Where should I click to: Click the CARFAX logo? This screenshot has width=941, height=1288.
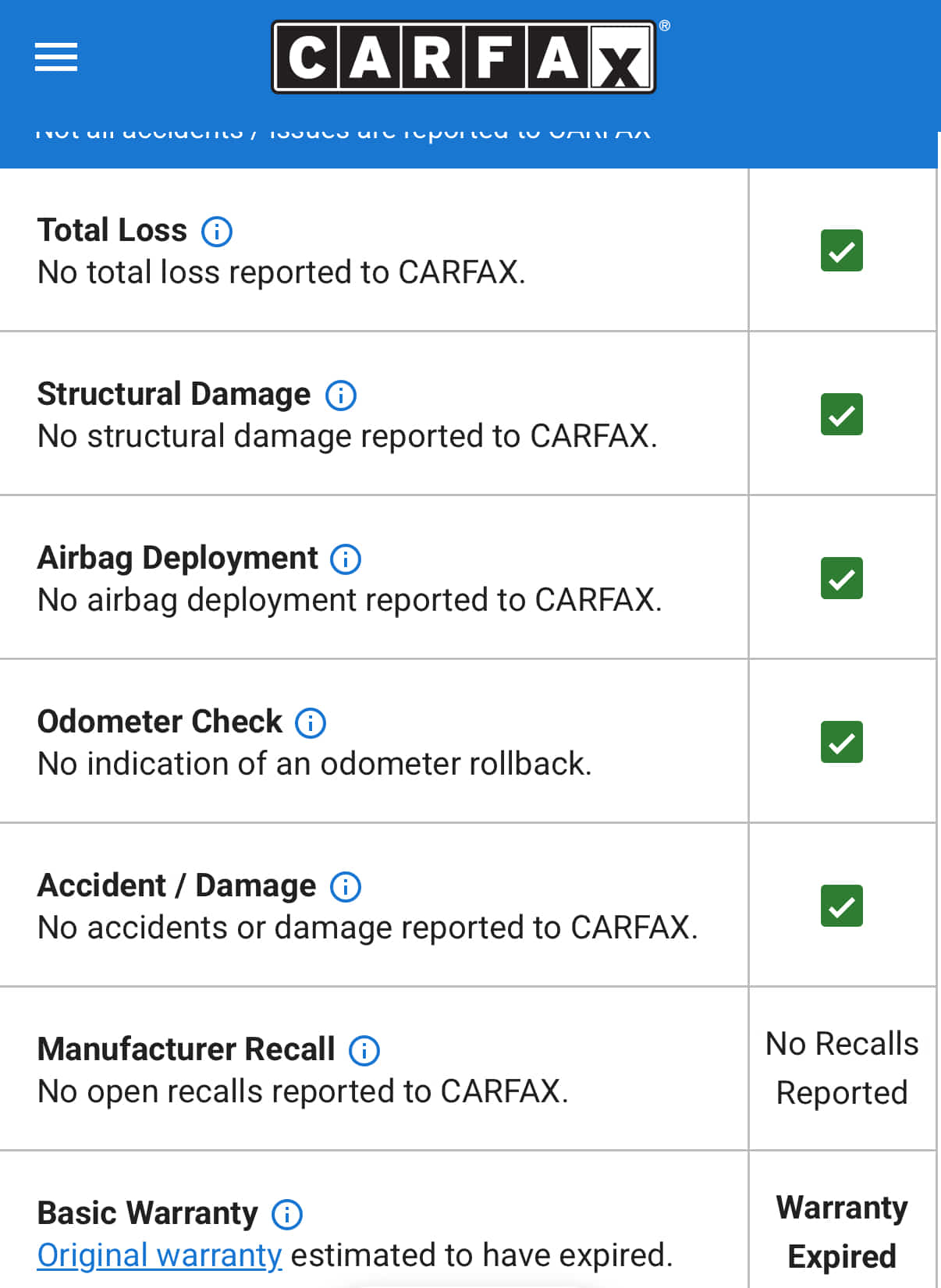click(463, 57)
